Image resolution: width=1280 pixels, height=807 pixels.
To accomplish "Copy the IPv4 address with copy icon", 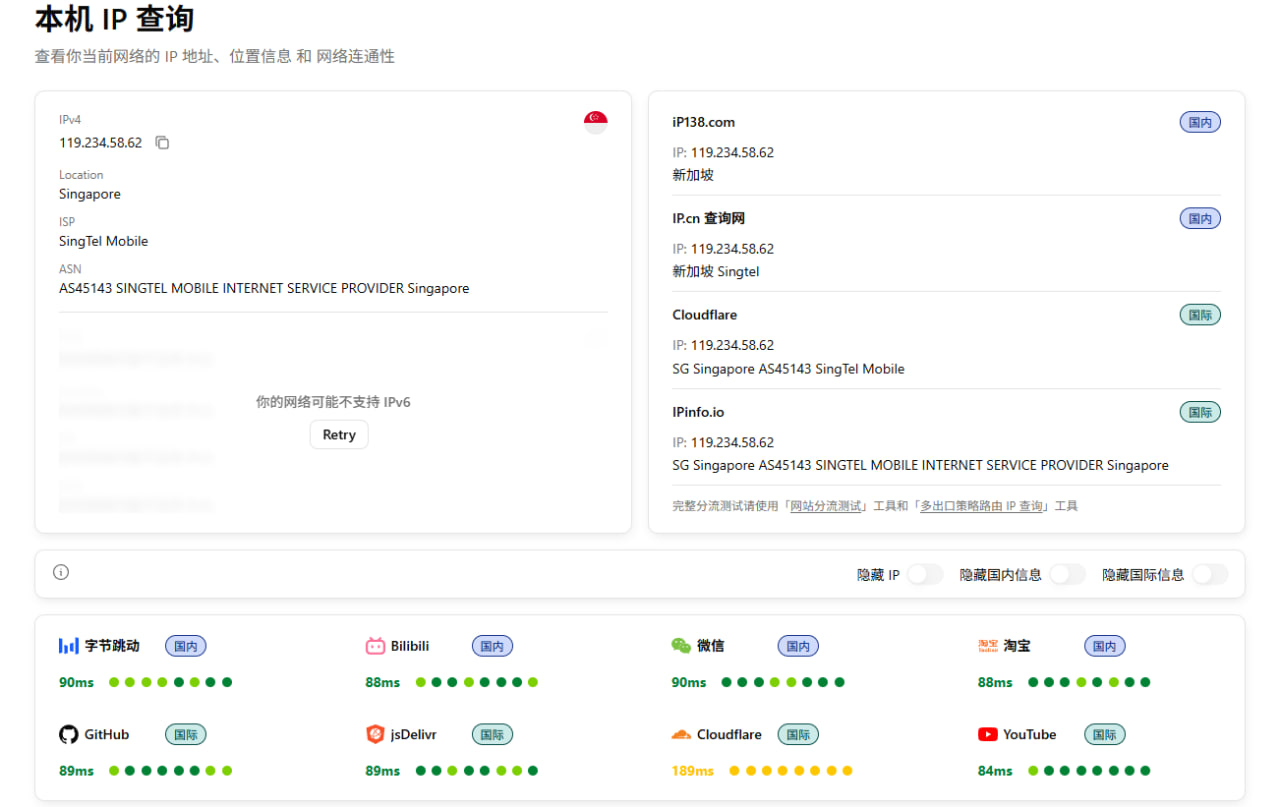I will point(162,143).
